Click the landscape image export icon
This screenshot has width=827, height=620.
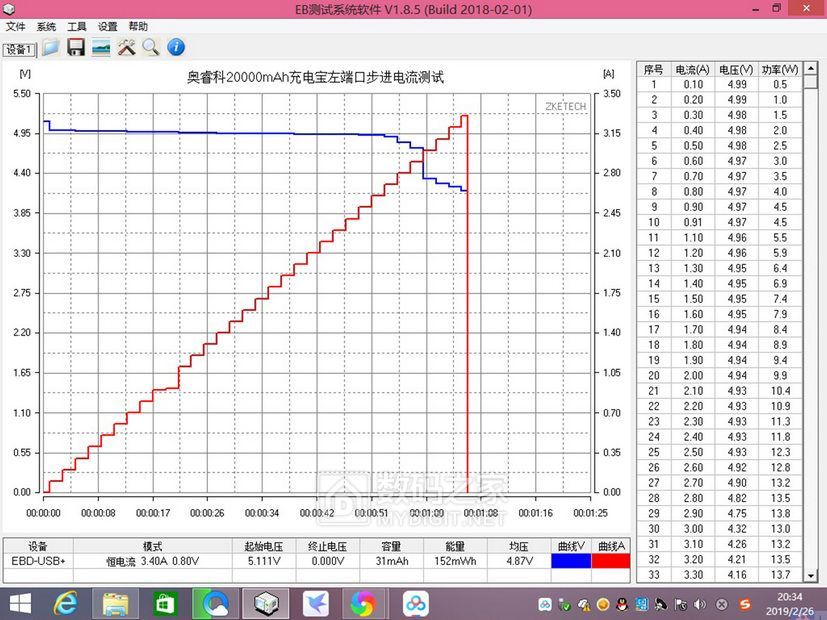pos(101,47)
